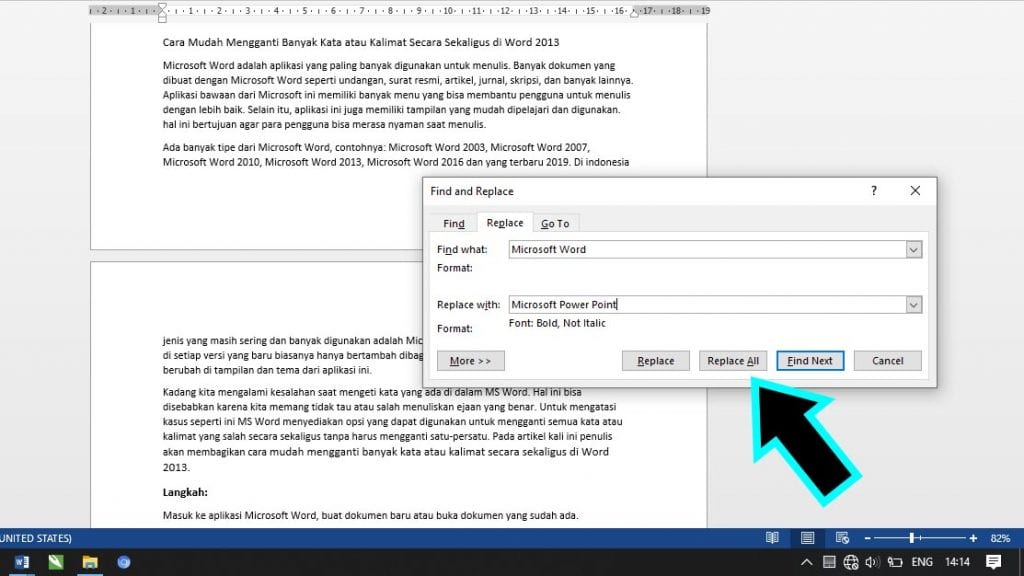Expand the Replace with dropdown arrow

[x=914, y=304]
